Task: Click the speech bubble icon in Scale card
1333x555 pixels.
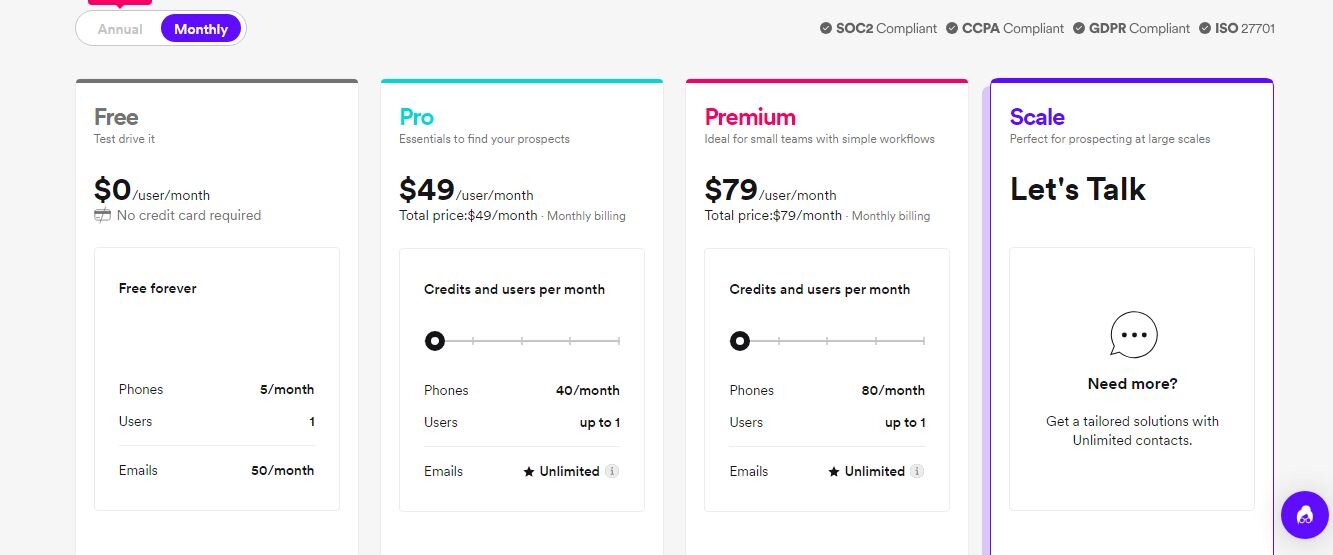Action: [1133, 335]
